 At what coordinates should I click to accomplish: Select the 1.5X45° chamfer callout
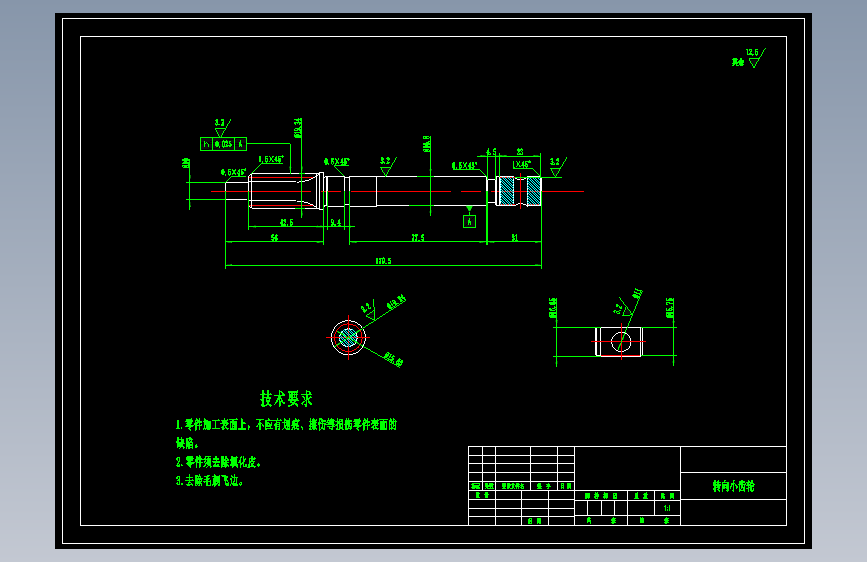pyautogui.click(x=271, y=159)
